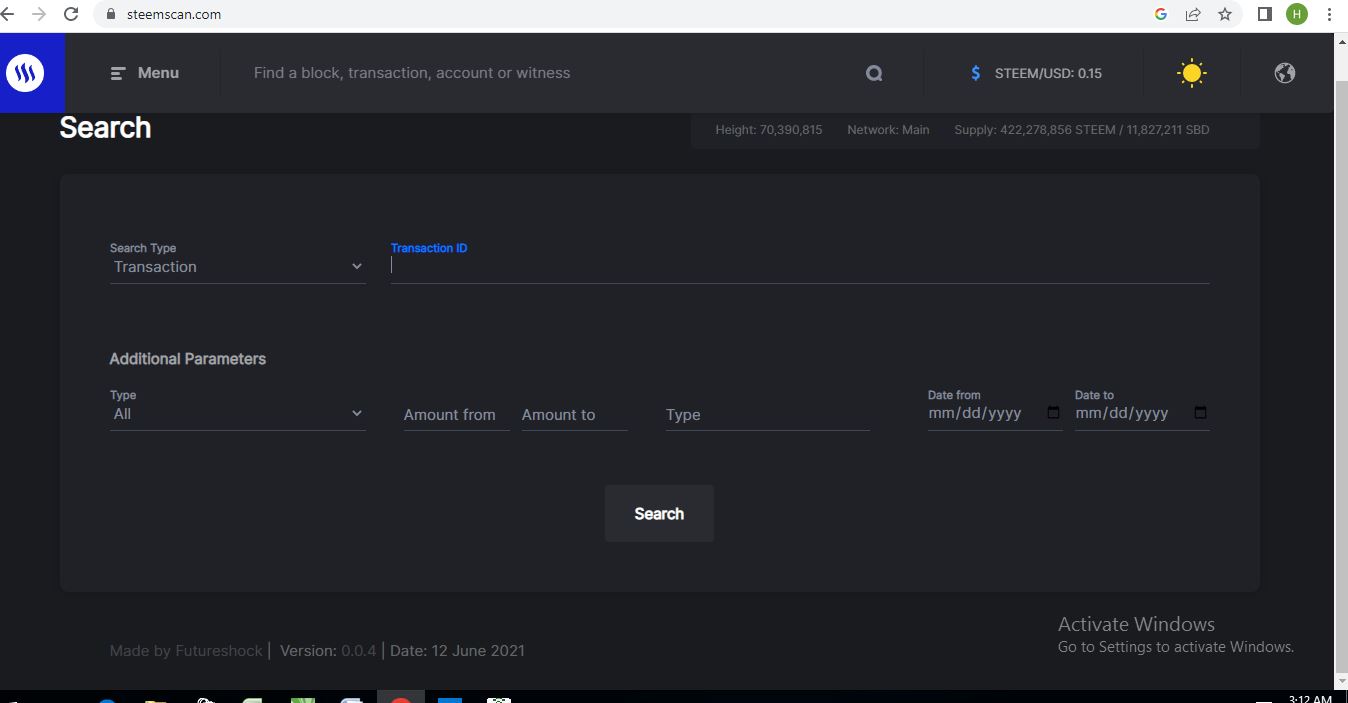Click the Transaction ID input field
Screen dimensions: 1348x703
click(800, 267)
